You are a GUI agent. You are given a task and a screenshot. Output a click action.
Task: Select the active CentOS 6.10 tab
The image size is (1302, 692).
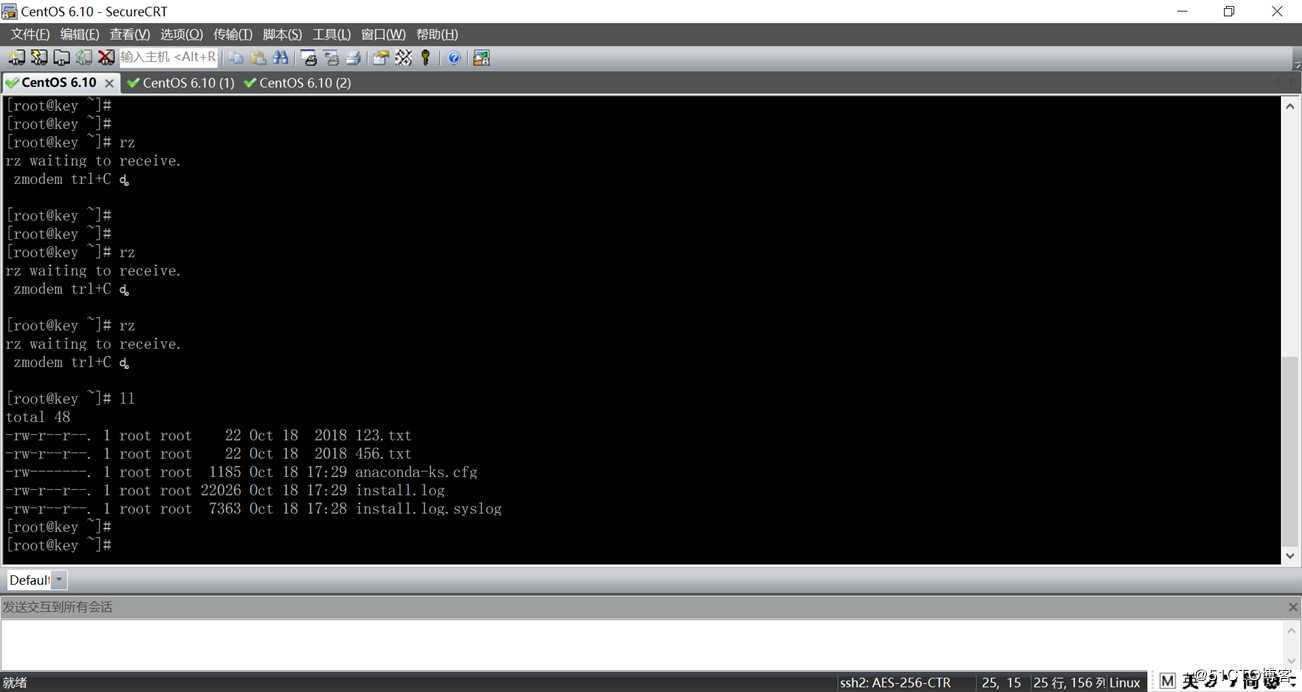pos(59,83)
